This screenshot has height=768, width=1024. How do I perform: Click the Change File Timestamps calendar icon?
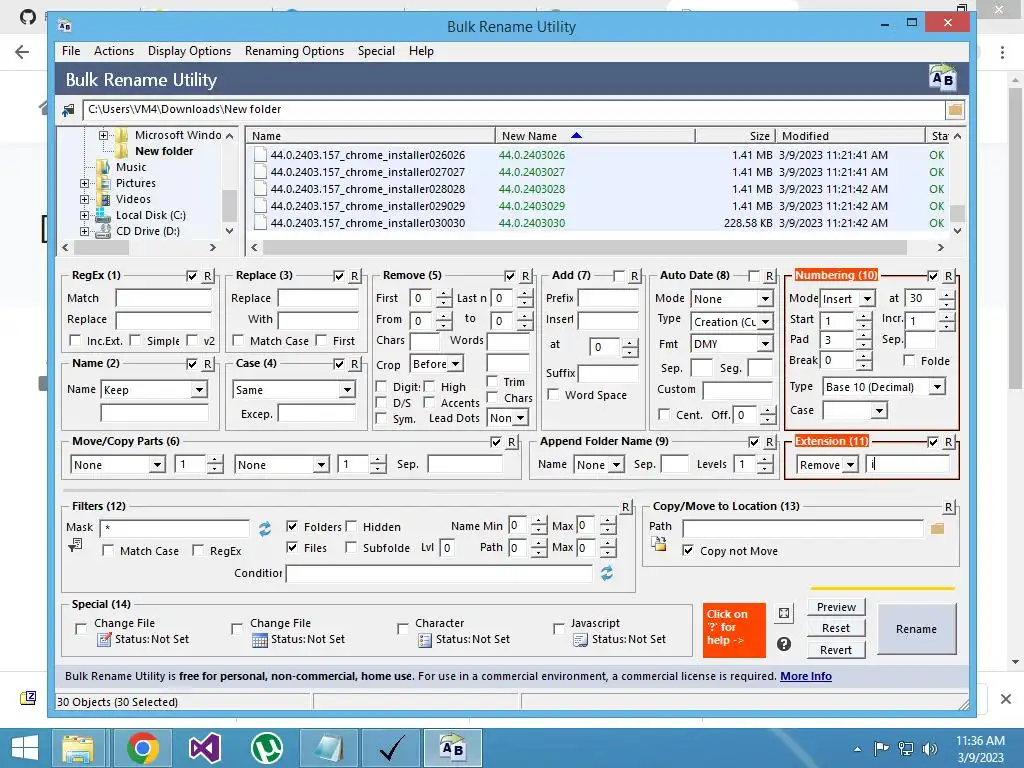(x=260, y=640)
